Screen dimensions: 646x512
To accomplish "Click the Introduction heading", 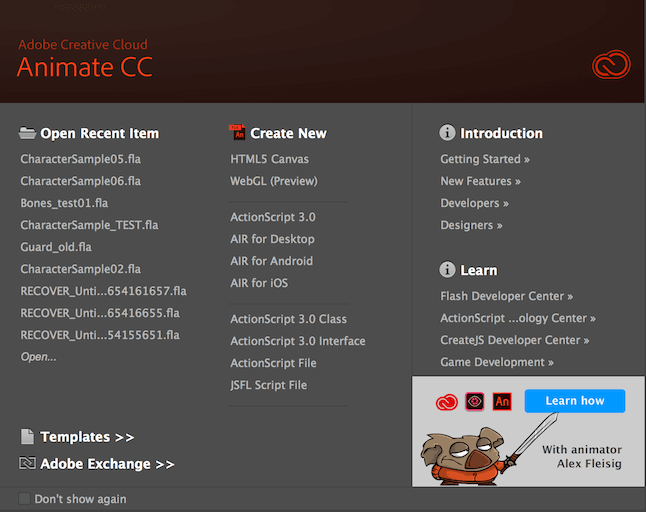I will click(x=501, y=133).
